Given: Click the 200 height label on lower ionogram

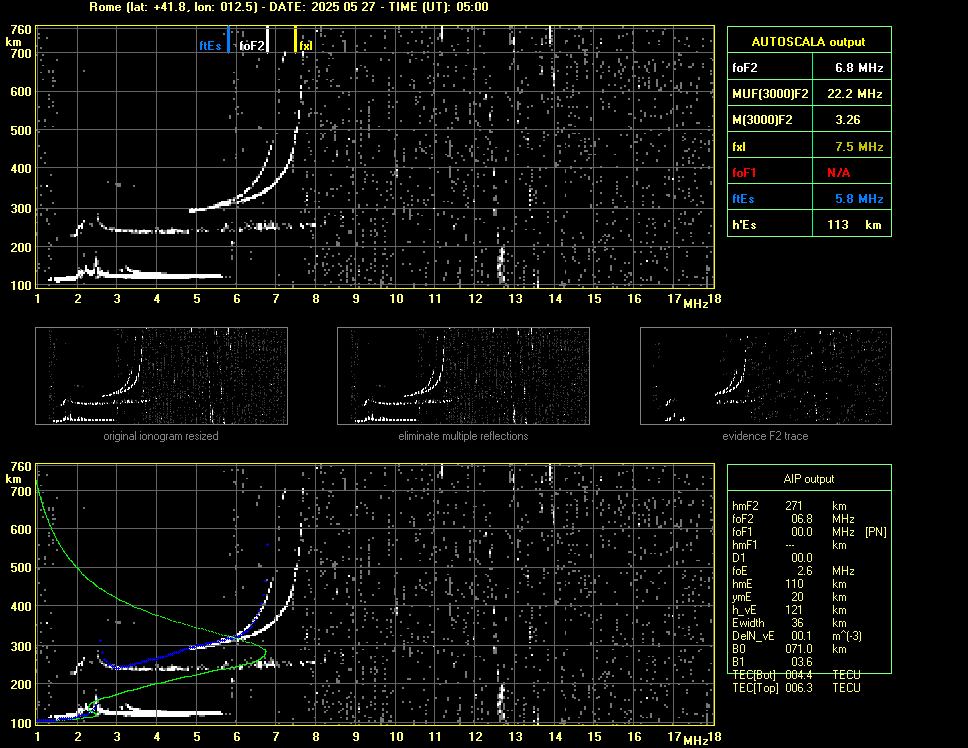Looking at the screenshot, I should (21, 684).
